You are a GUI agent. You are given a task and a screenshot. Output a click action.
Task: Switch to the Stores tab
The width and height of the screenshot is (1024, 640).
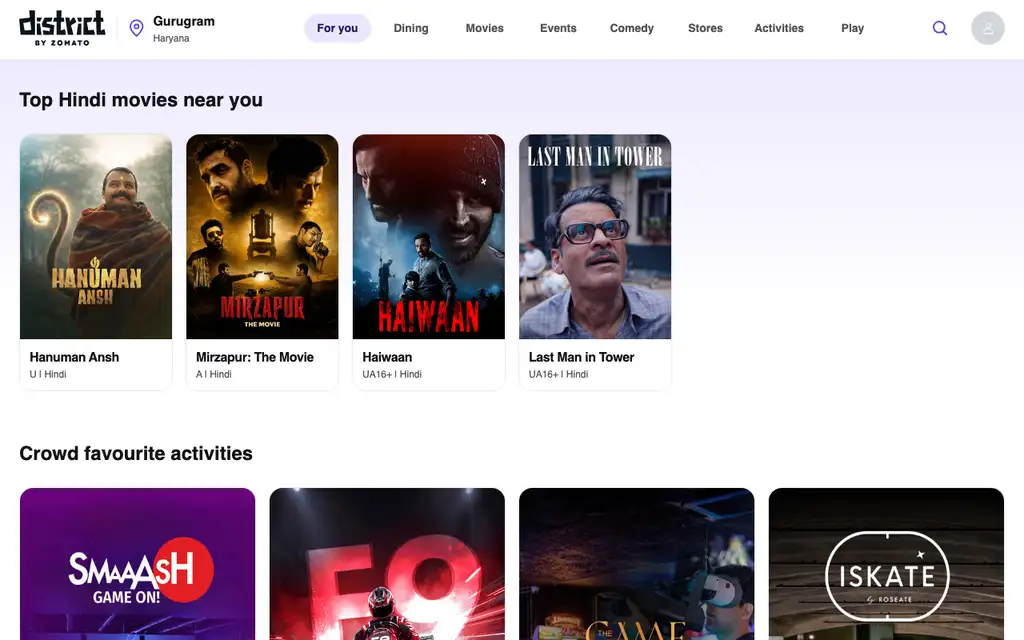coord(705,28)
